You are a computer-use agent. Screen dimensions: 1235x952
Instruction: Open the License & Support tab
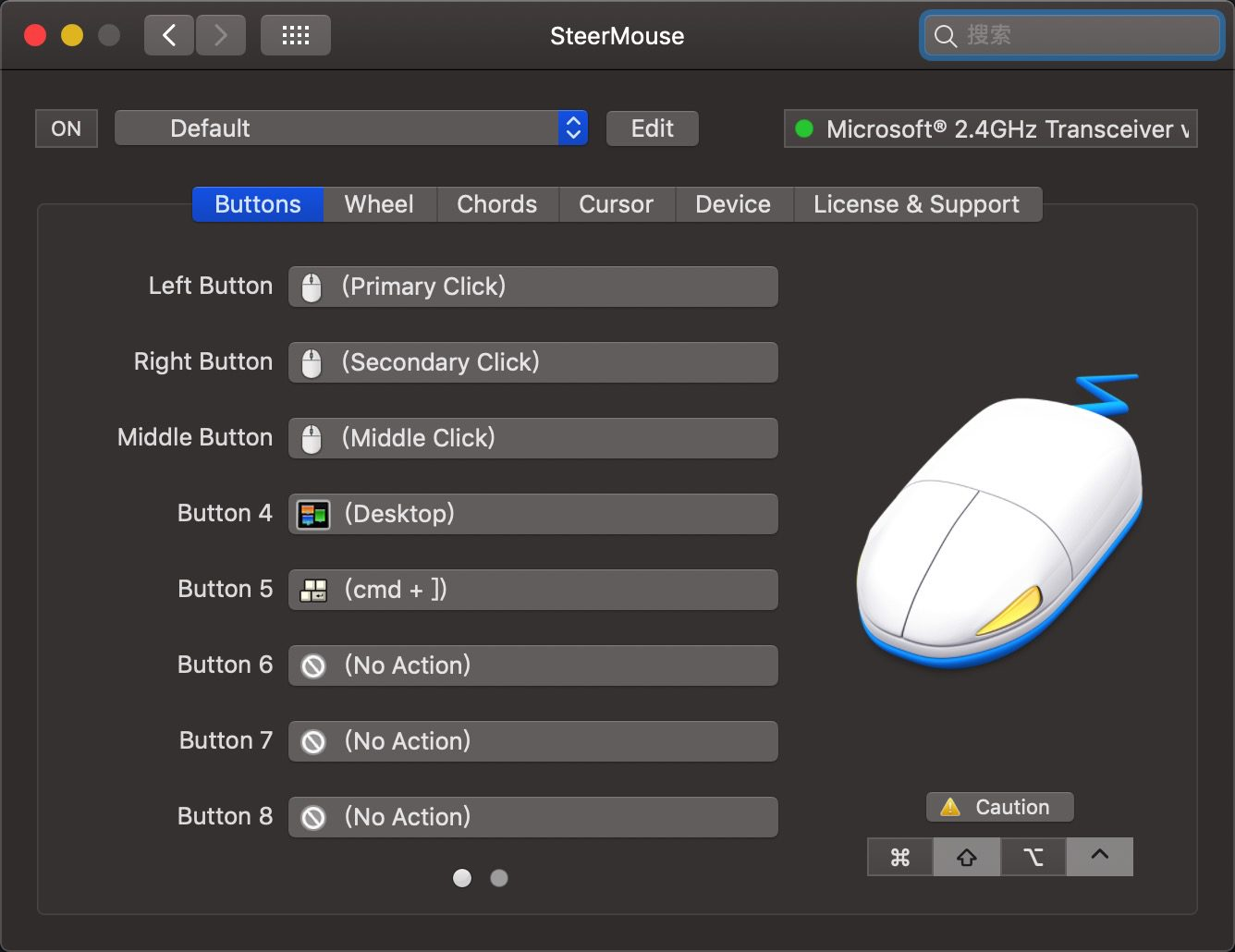pyautogui.click(x=917, y=204)
